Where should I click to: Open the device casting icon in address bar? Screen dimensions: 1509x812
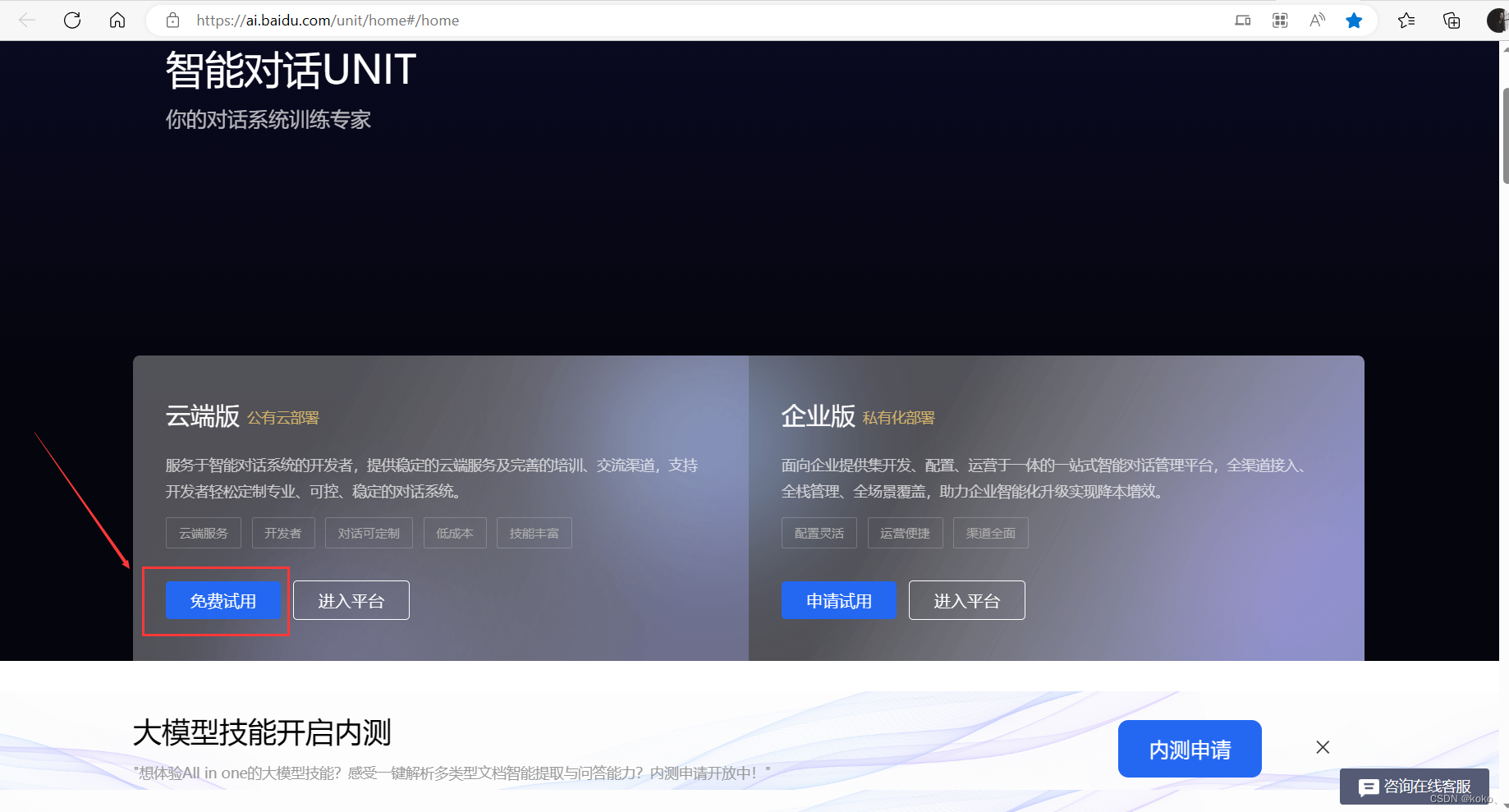pos(1243,21)
